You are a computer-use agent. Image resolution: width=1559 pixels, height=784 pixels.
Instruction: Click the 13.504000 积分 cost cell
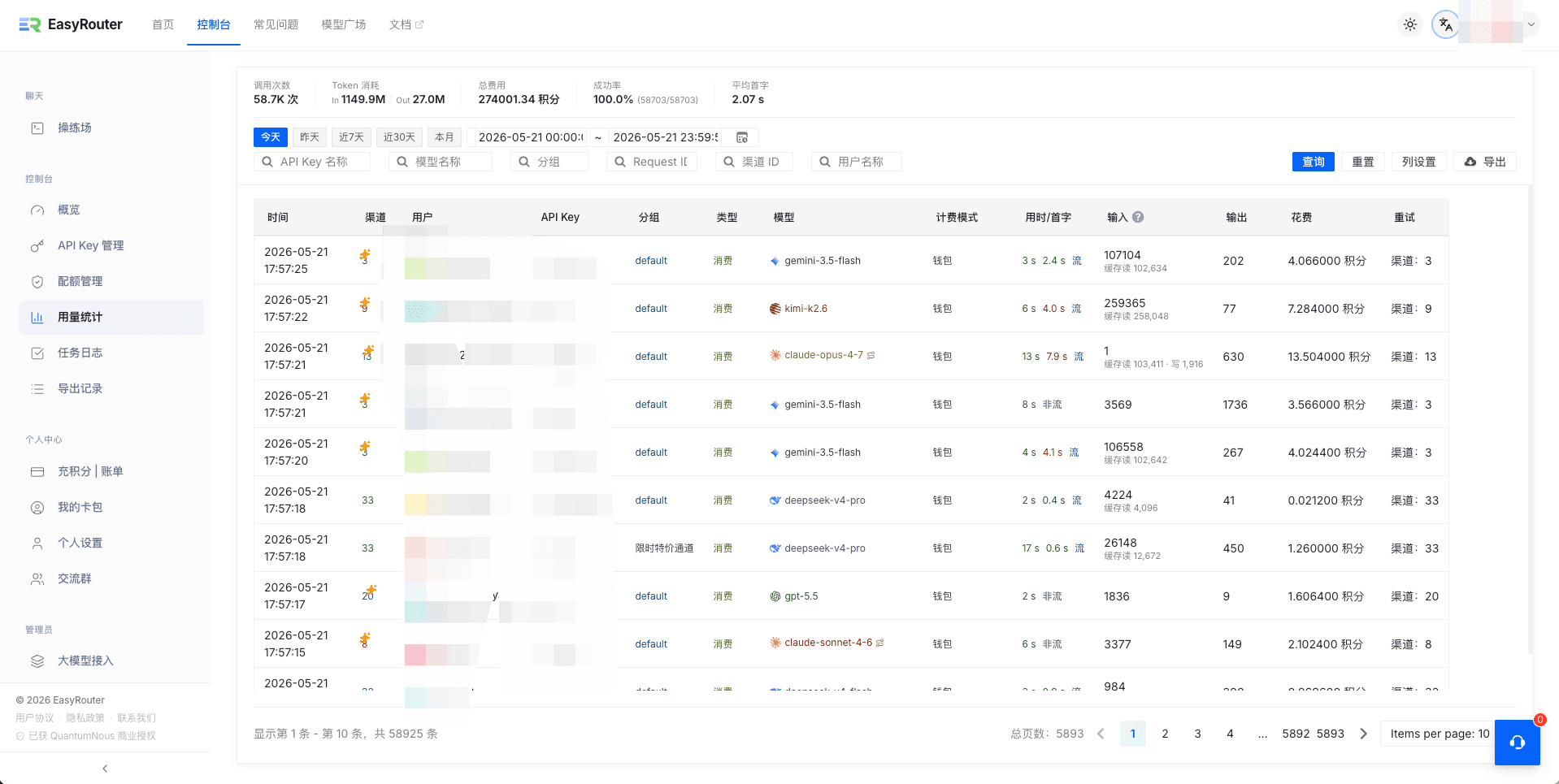pos(1329,357)
